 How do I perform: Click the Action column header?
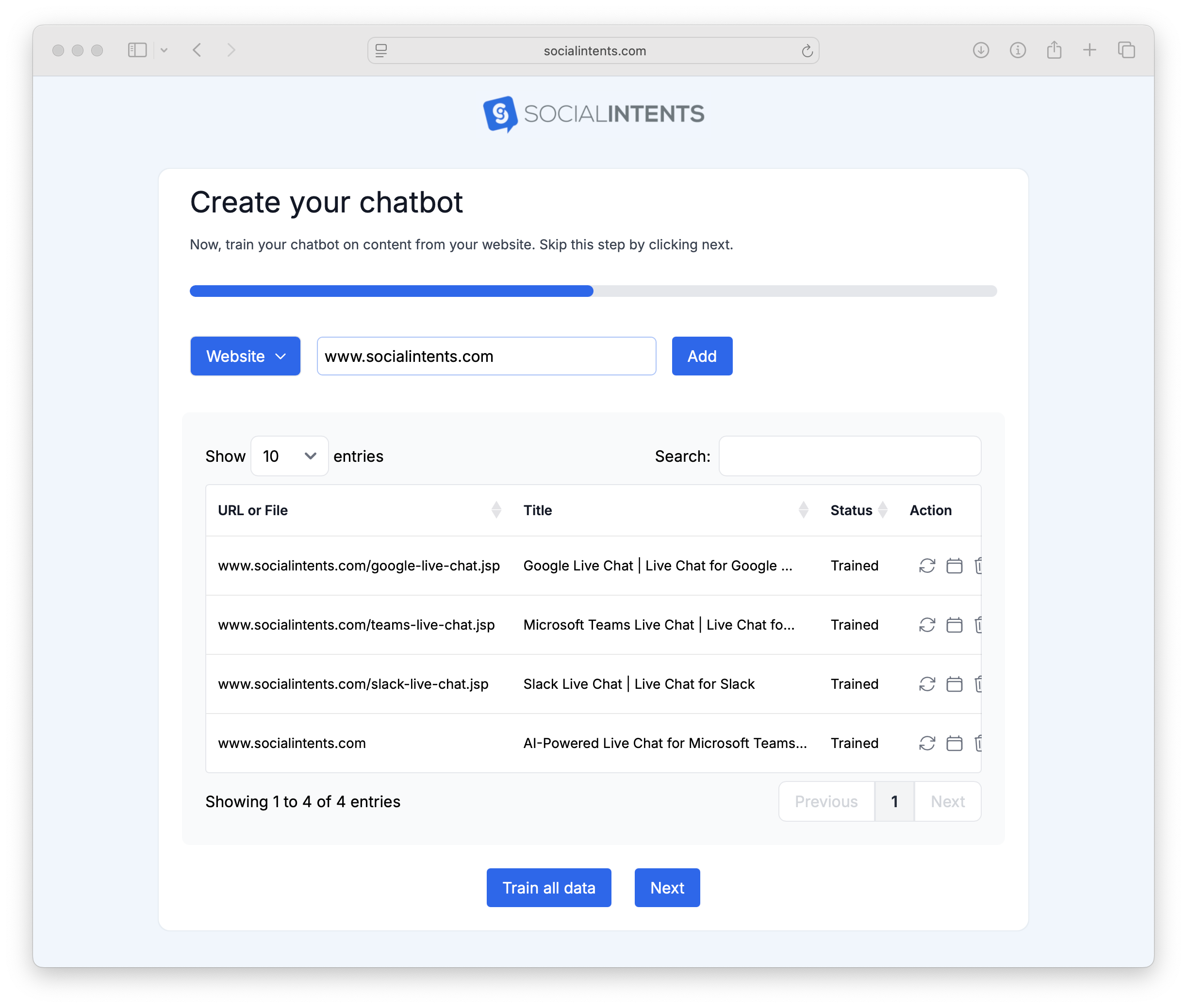coord(930,510)
